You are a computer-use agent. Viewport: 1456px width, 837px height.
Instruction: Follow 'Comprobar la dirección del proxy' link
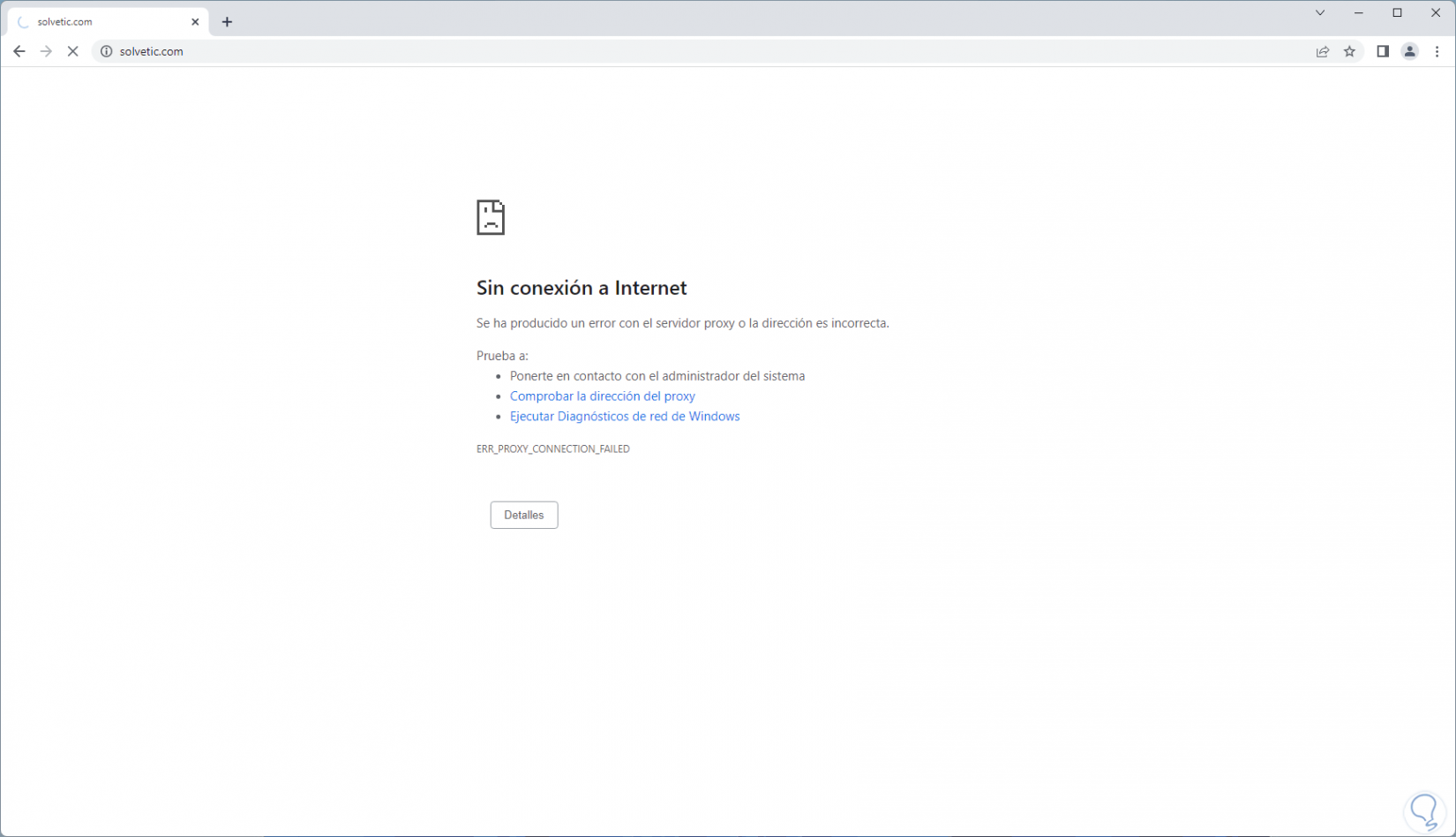pos(603,396)
